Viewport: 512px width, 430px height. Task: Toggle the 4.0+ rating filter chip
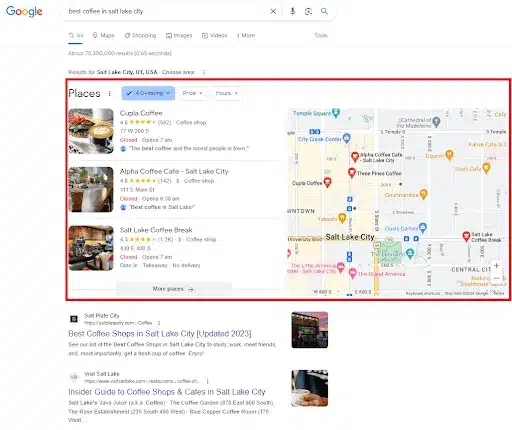(148, 93)
